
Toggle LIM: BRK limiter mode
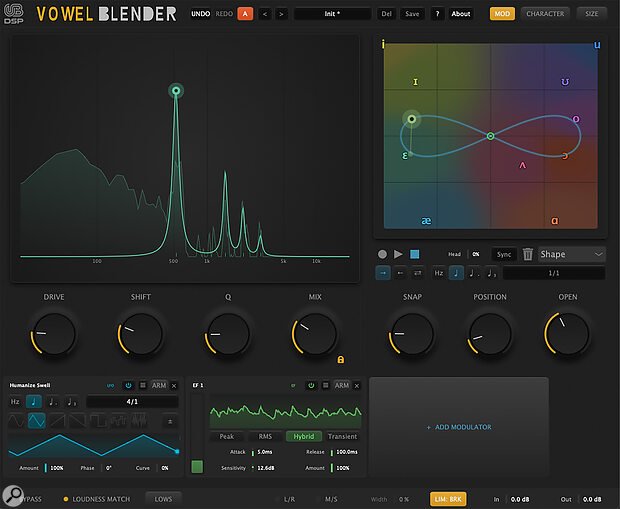coord(448,499)
